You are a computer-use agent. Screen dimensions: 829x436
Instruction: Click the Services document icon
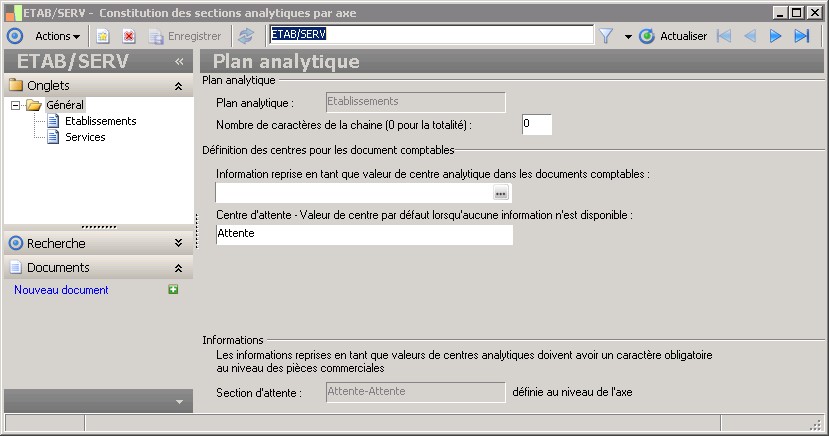(x=53, y=137)
